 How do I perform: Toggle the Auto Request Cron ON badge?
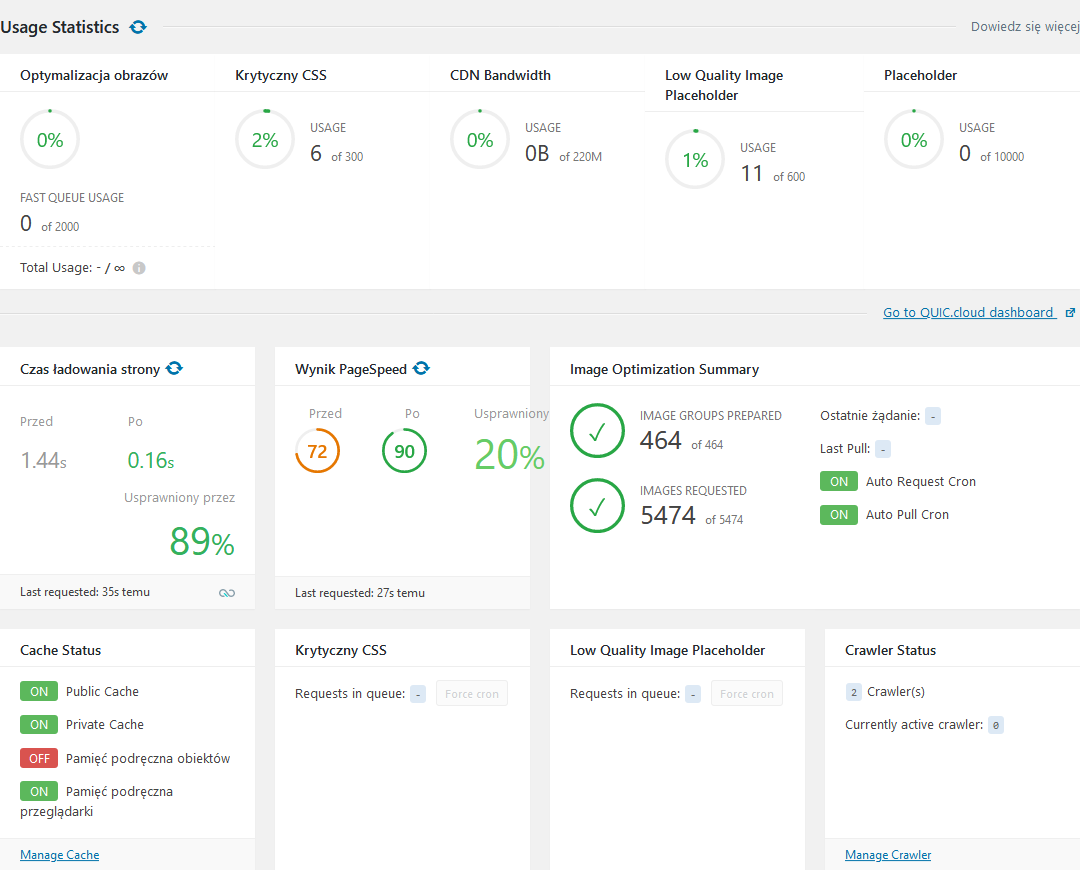point(839,481)
